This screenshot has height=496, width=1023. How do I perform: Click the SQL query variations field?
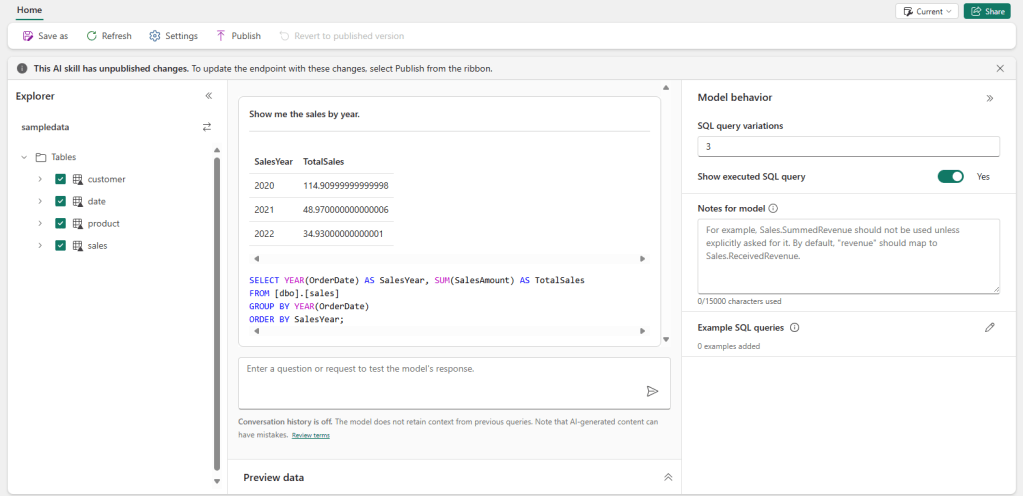(x=848, y=147)
